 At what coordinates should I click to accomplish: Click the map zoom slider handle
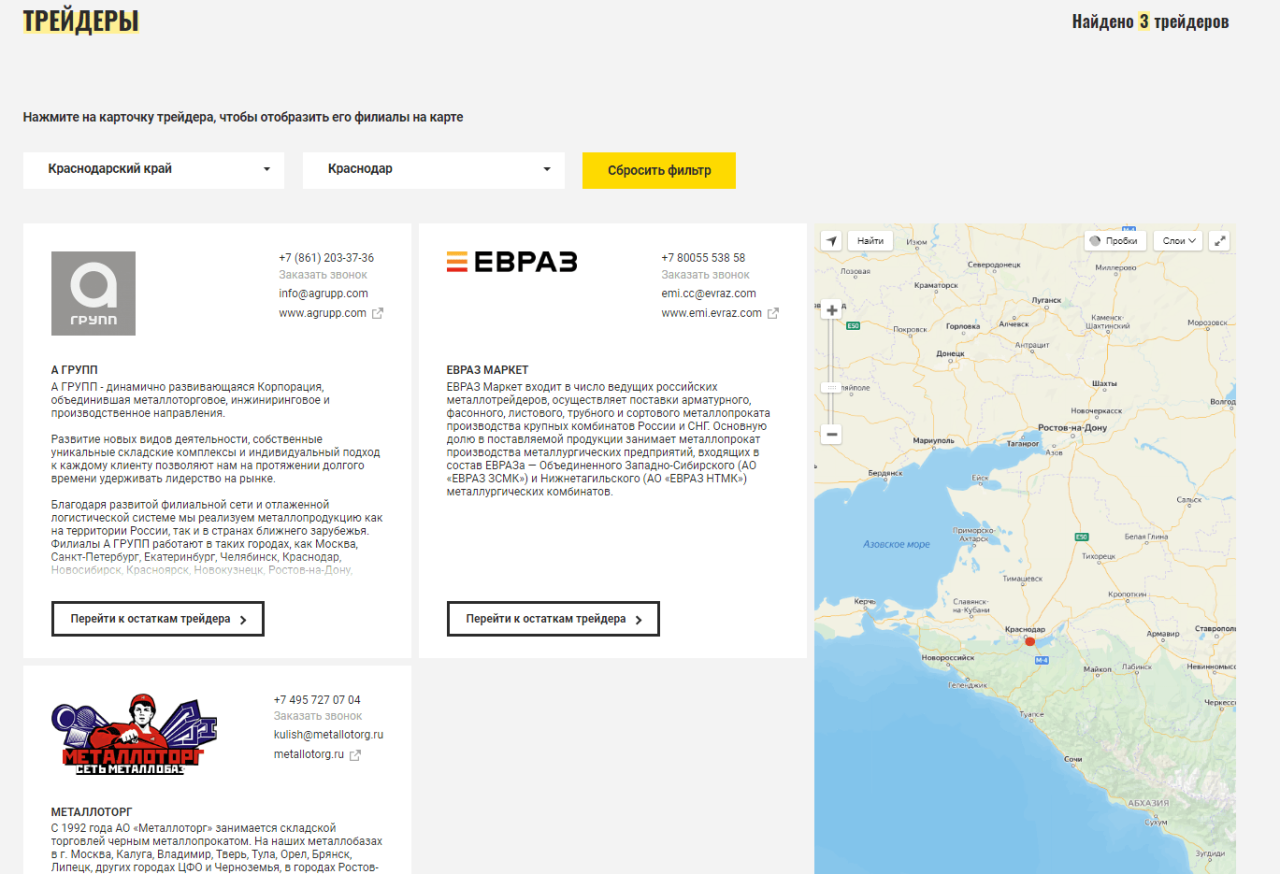(832, 388)
